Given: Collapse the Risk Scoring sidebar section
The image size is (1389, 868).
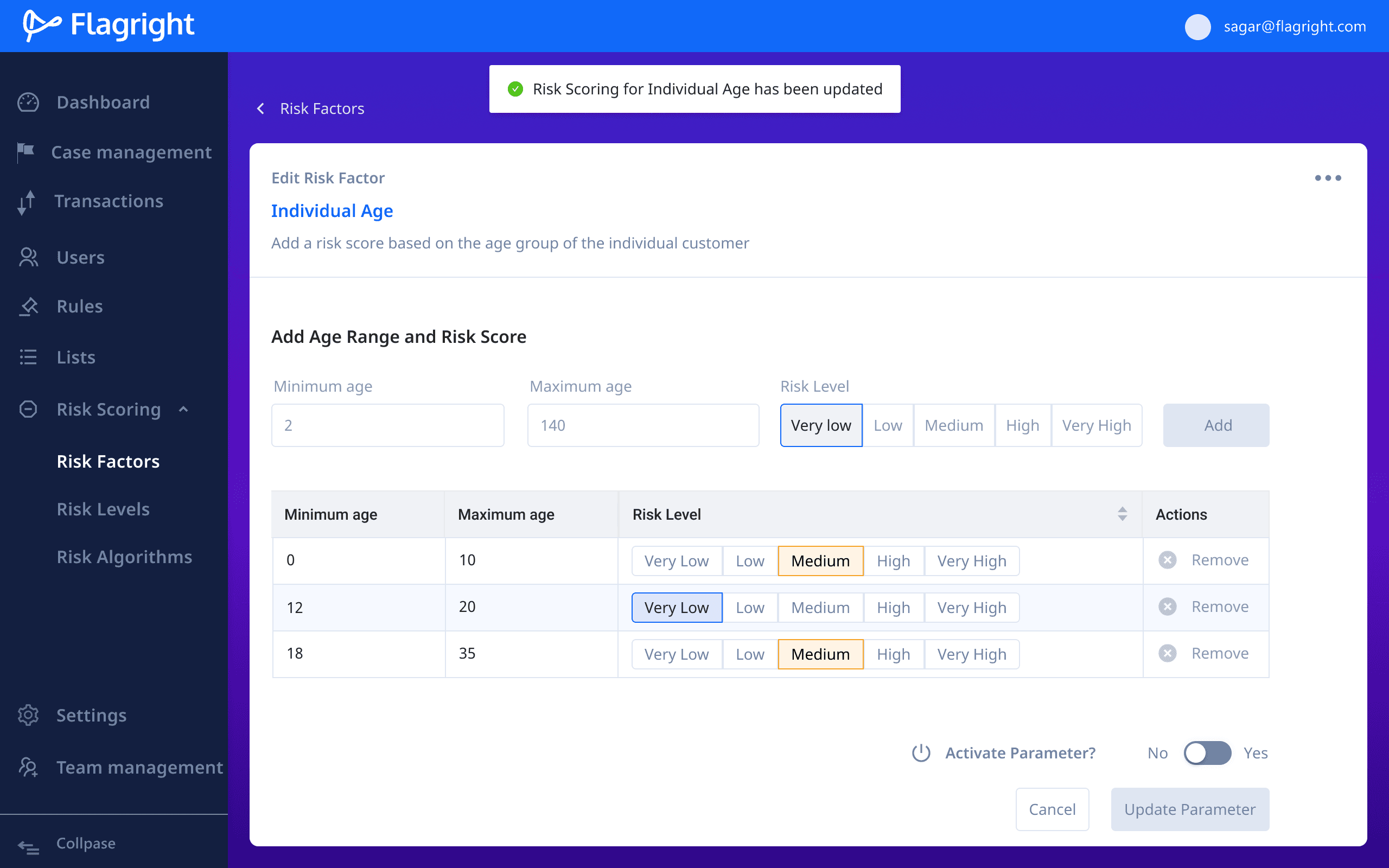Looking at the screenshot, I should 184,409.
